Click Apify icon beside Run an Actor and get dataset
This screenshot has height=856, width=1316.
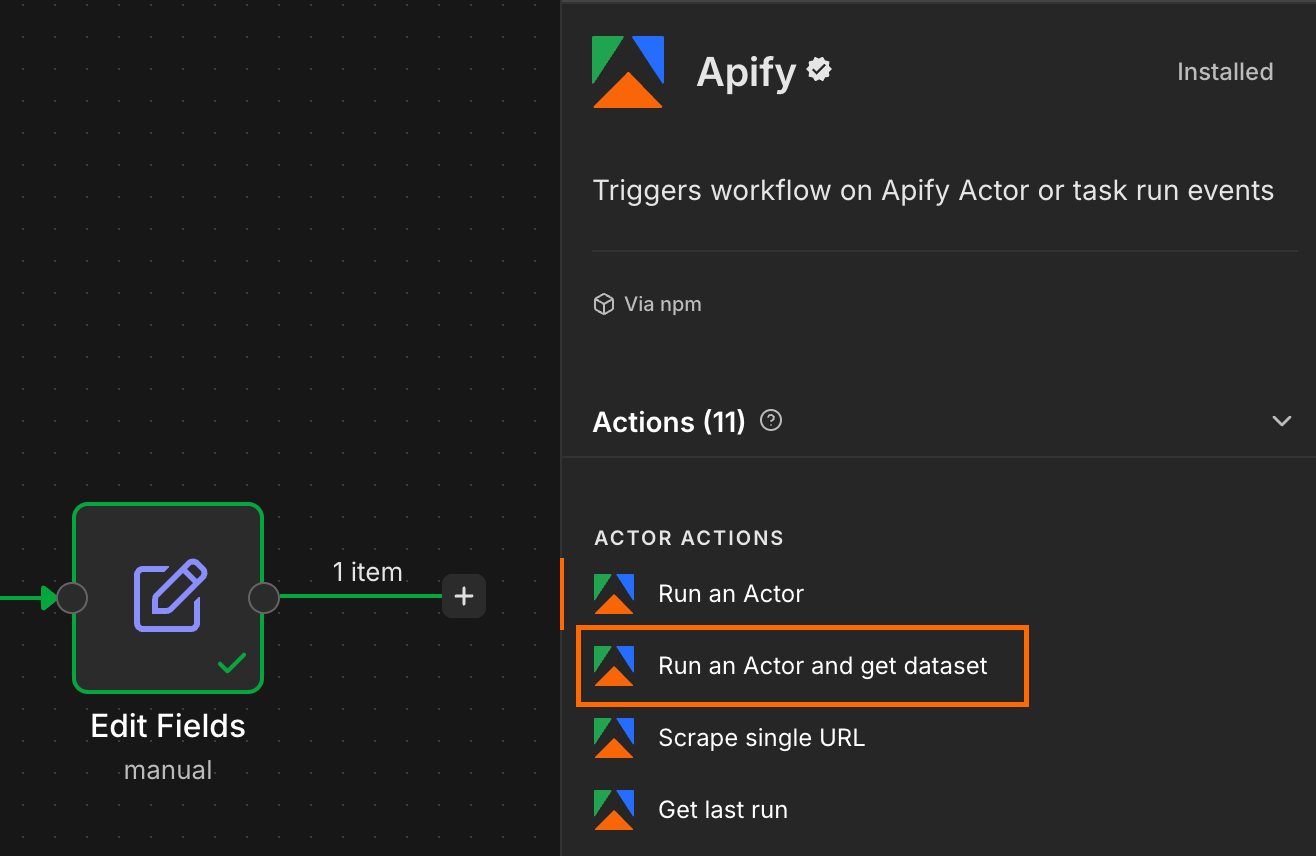click(x=614, y=666)
